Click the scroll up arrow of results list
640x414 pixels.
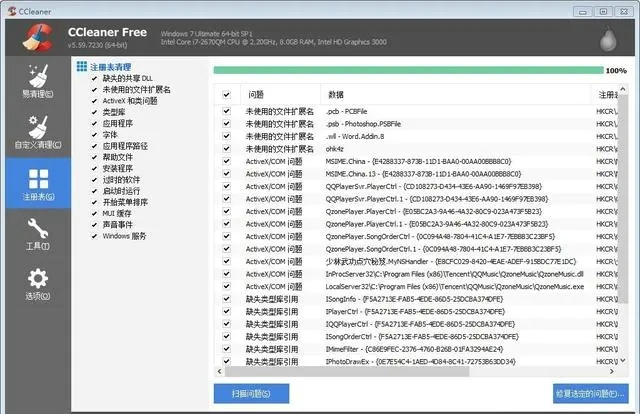623,89
